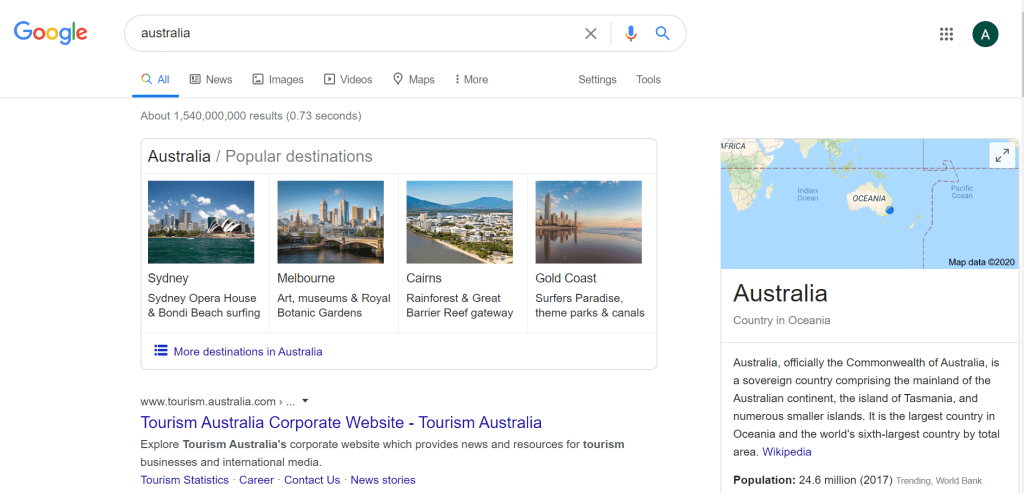
Task: Clear the search box with X icon
Action: pyautogui.click(x=591, y=33)
